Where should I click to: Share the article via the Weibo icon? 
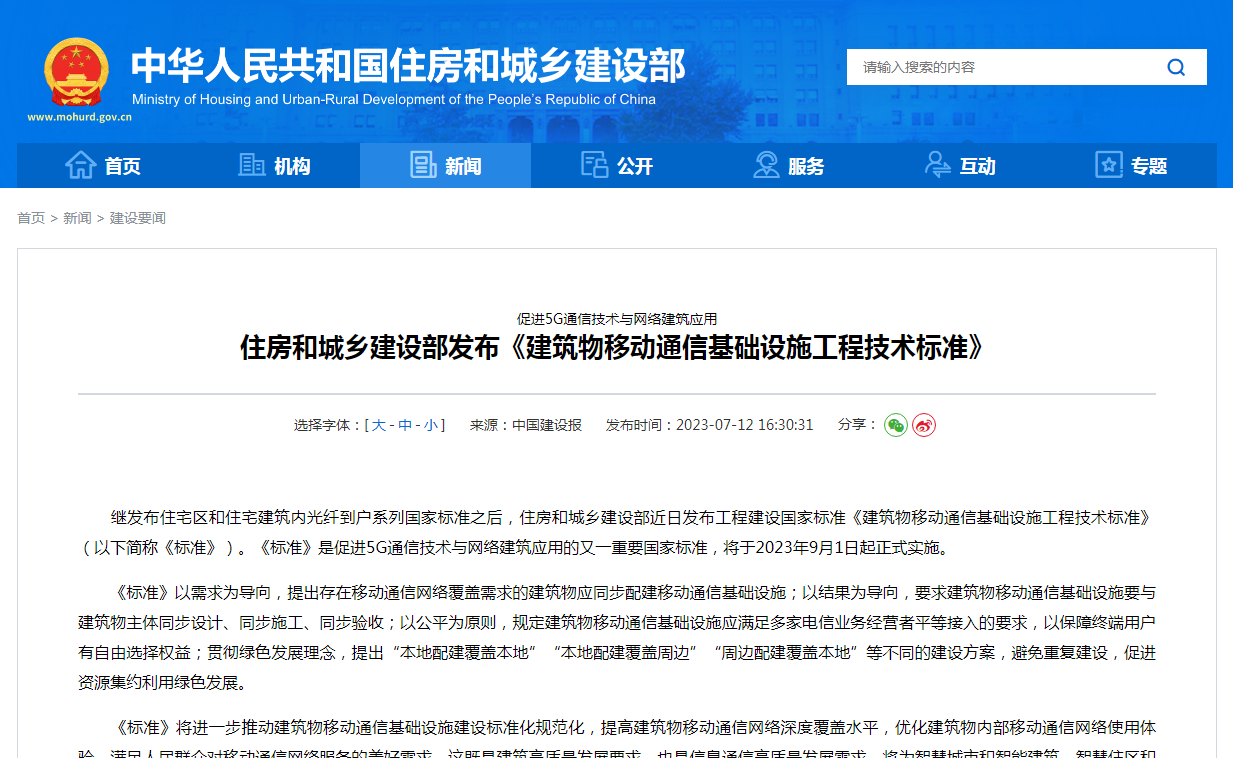pos(924,424)
